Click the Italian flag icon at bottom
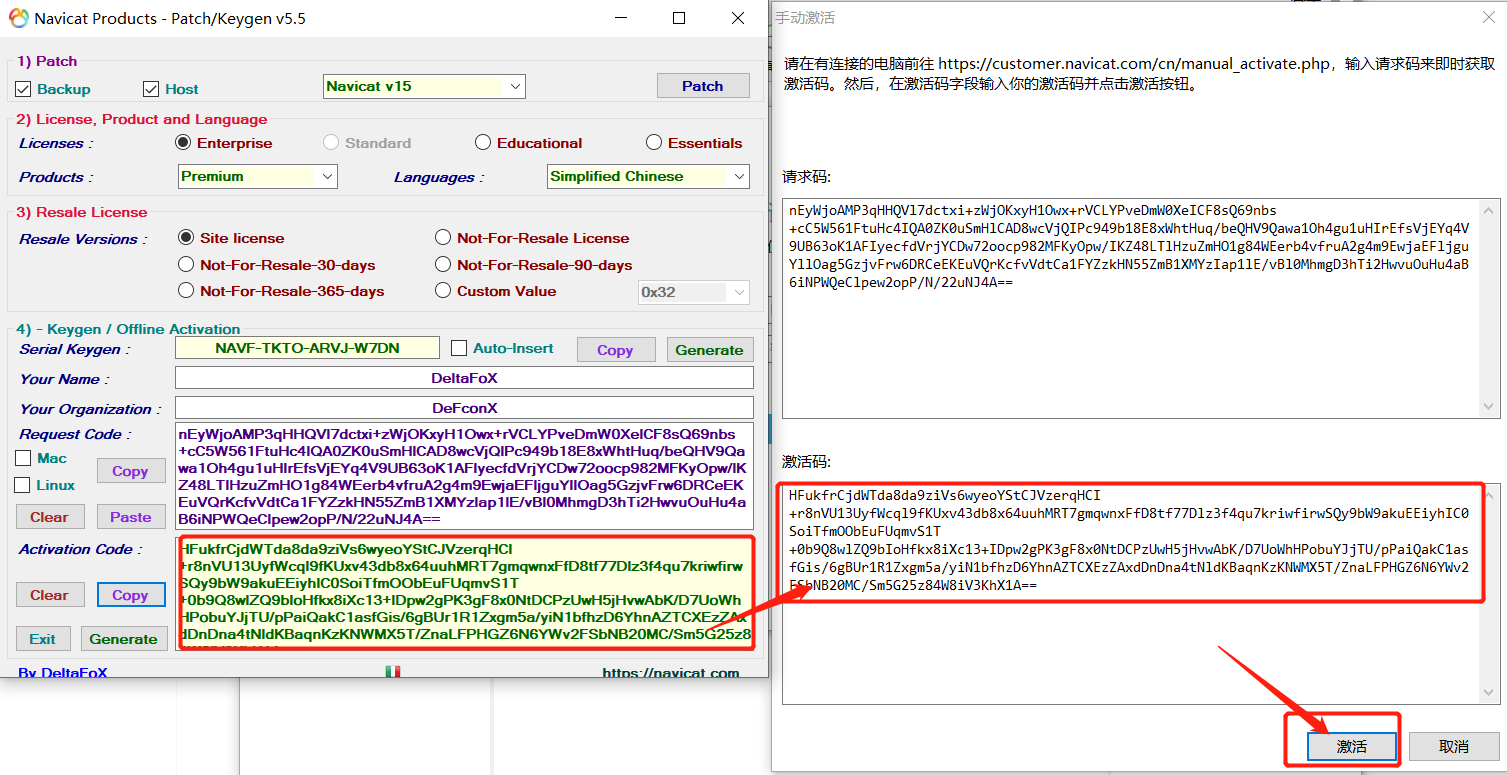Viewport: 1507px width, 775px height. pos(393,671)
